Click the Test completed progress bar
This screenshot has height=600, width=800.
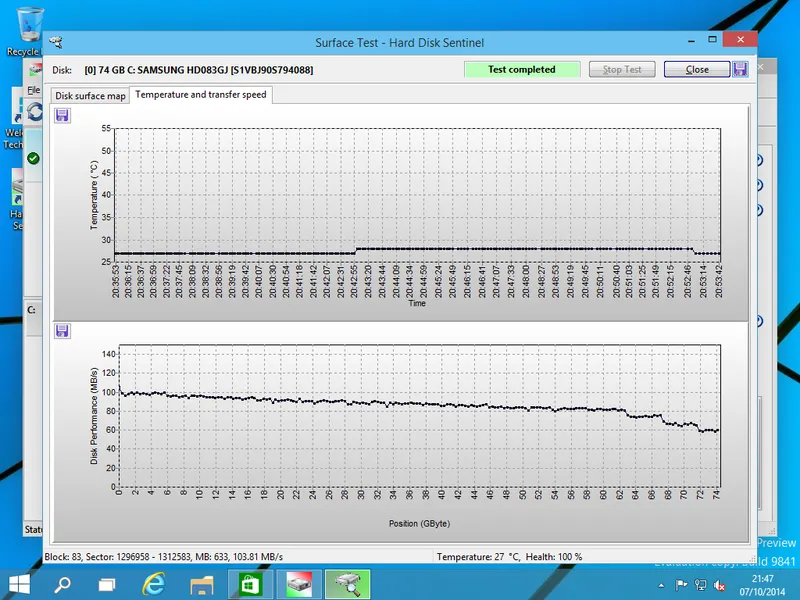[521, 69]
